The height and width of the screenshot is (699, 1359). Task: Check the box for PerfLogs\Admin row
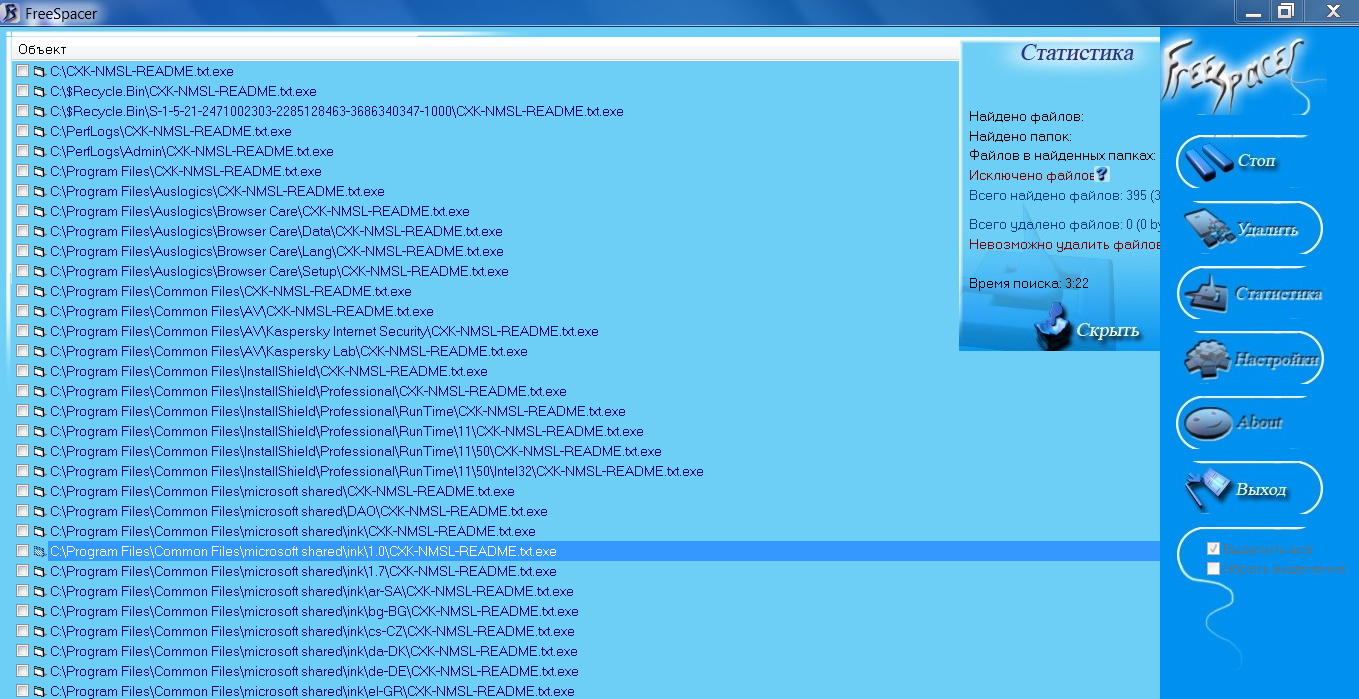pyautogui.click(x=23, y=151)
